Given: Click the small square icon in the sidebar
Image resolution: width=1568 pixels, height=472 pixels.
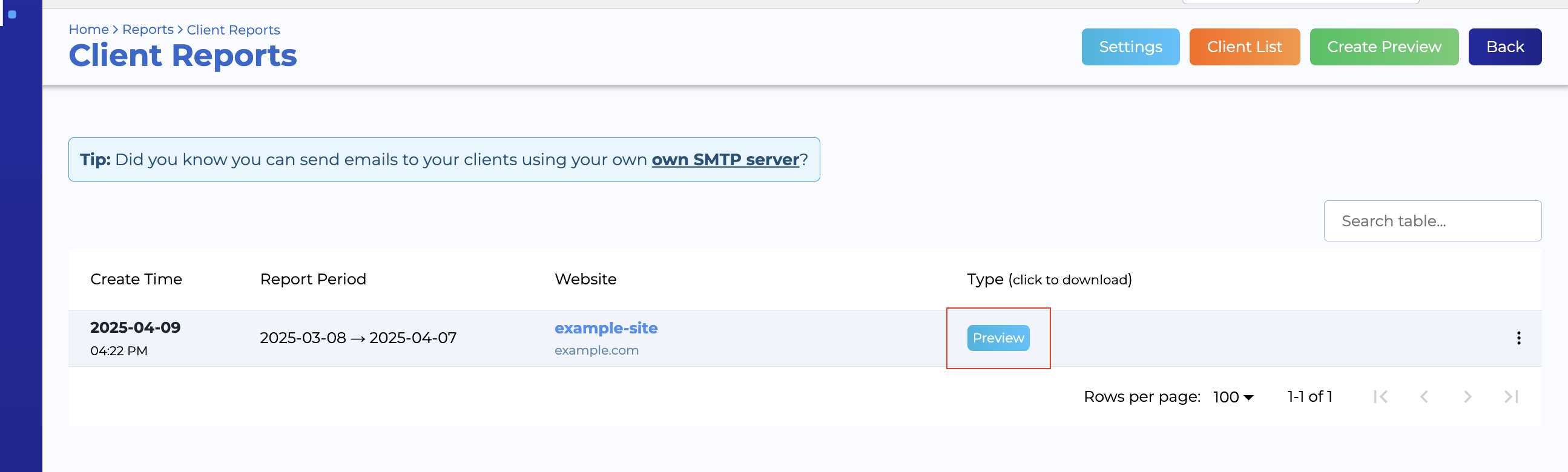Looking at the screenshot, I should 12,15.
